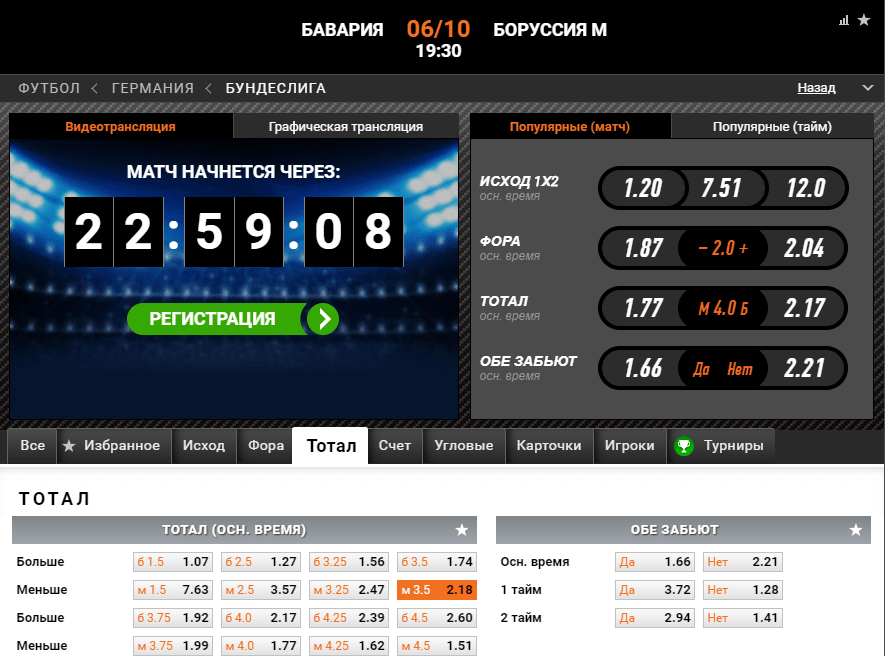Pick Нет 1.41 for 2 тайм
885x656 pixels.
coord(742,618)
